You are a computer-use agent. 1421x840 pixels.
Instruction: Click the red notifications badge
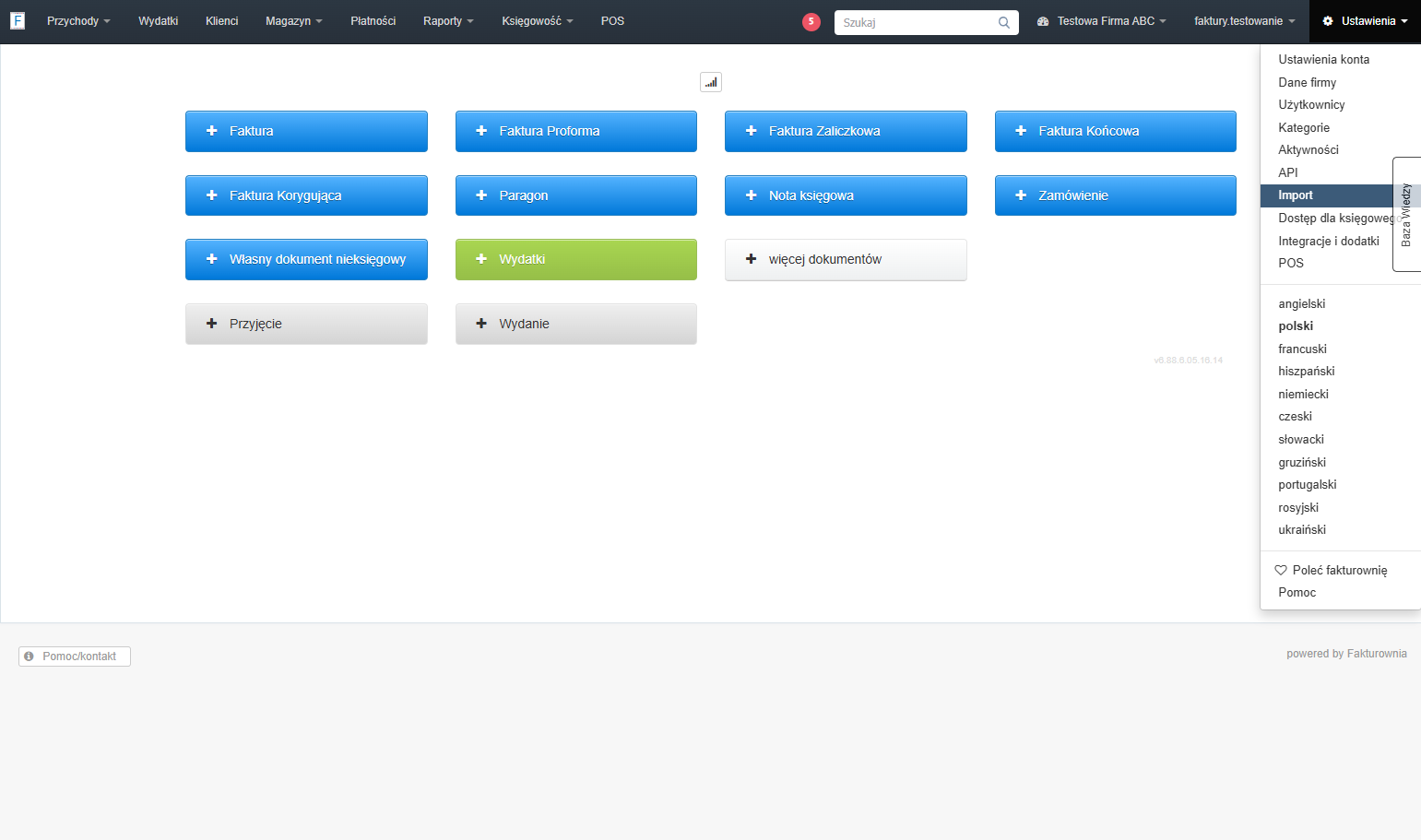(x=811, y=22)
